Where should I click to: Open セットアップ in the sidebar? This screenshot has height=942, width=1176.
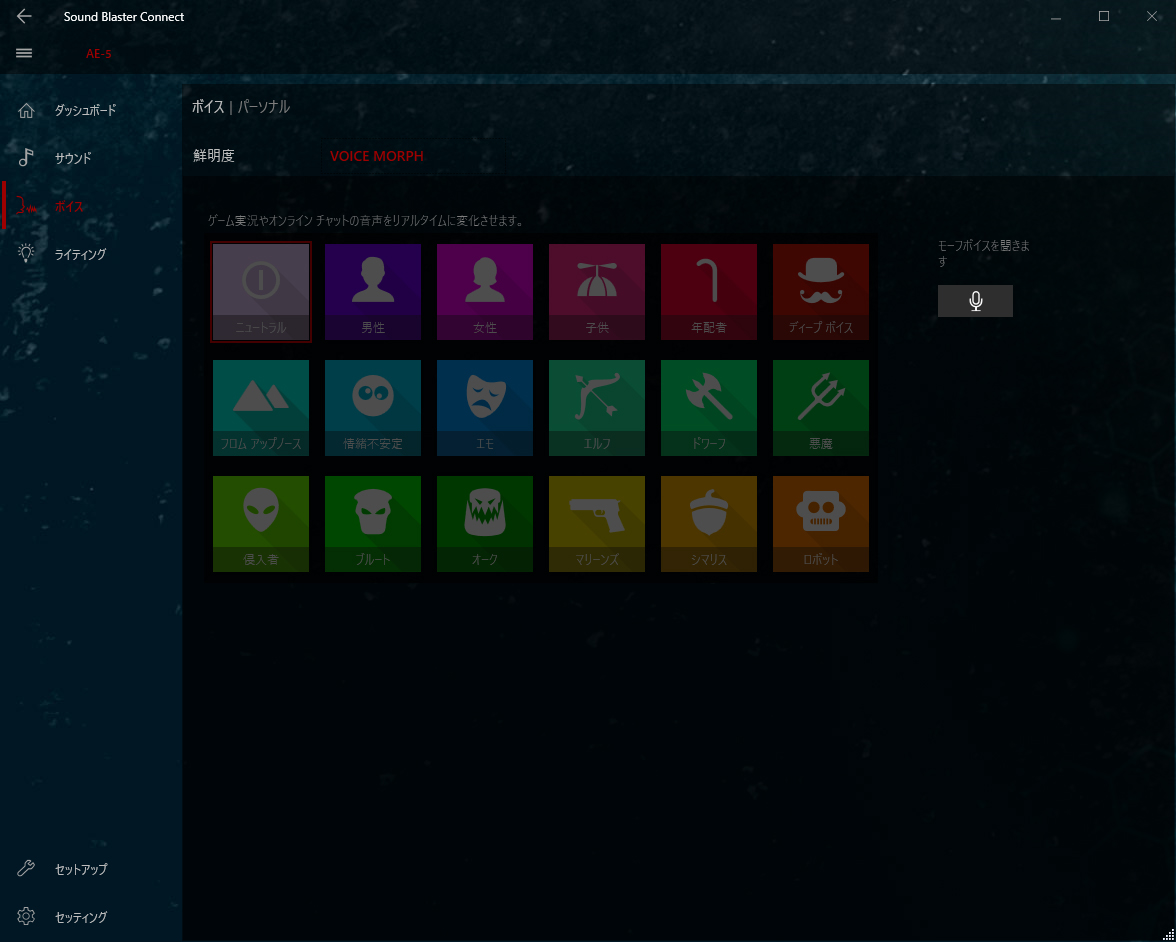point(91,869)
